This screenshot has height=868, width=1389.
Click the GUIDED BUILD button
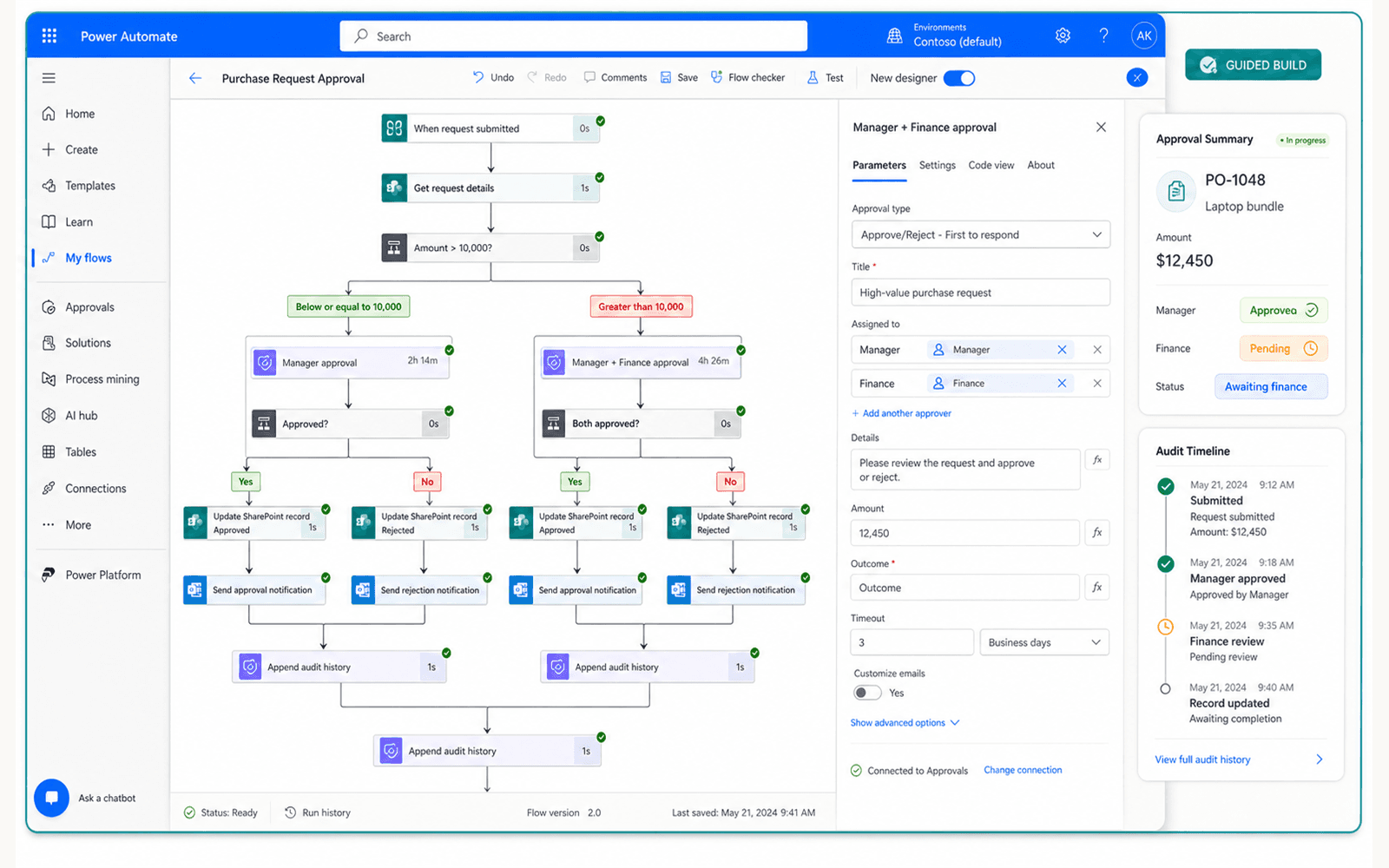(1253, 65)
